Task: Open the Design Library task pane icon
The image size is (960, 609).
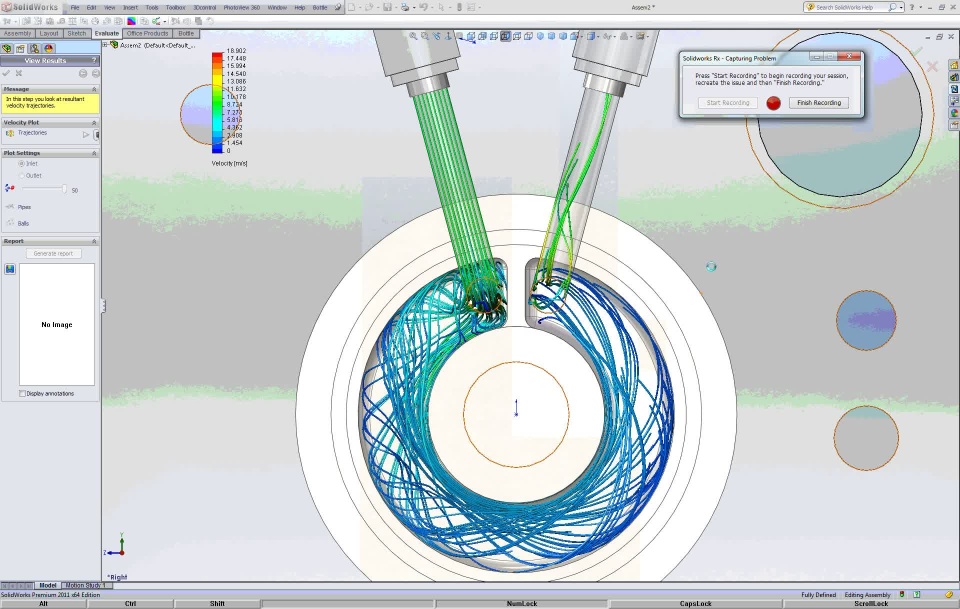Action: click(x=954, y=77)
